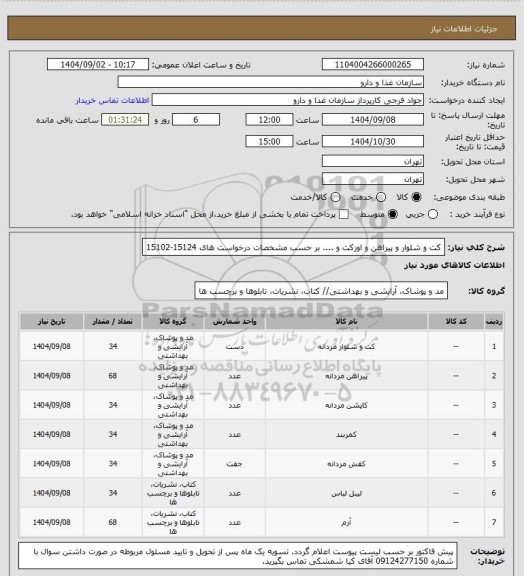This screenshot has height=576, width=524.
Task: Toggle the اسناد خزانه اسلامی payment checkbox
Action: coord(344,214)
